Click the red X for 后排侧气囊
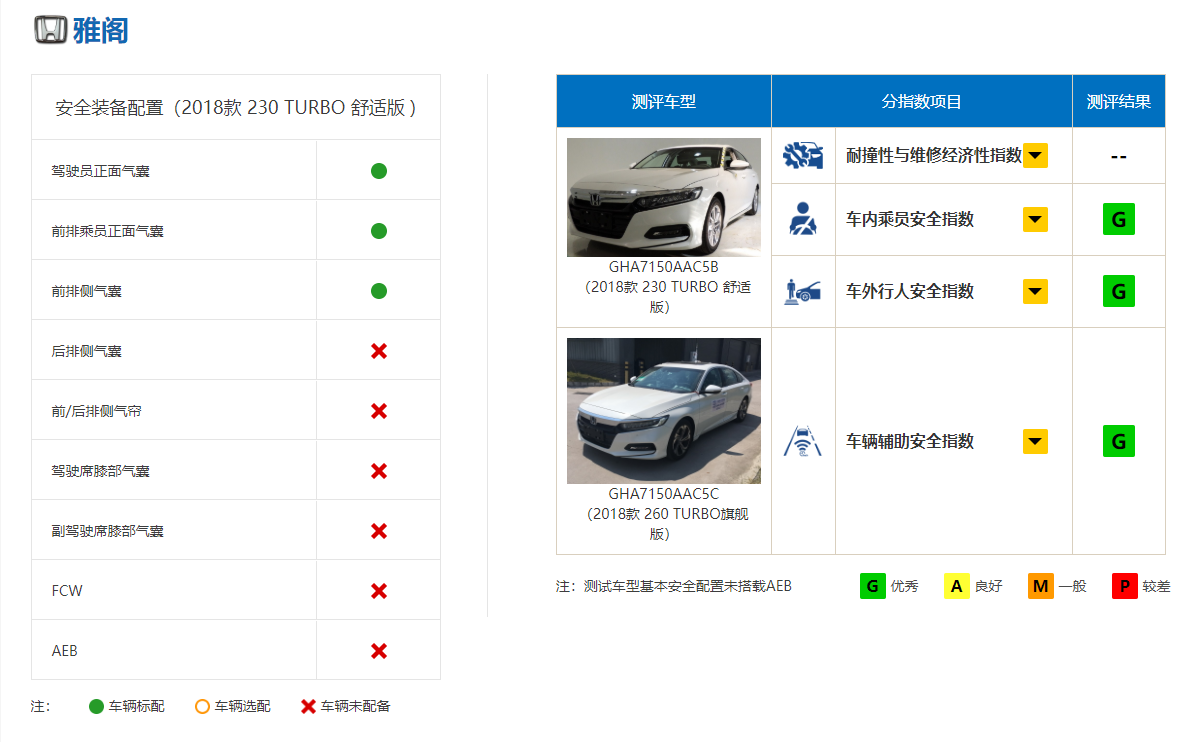This screenshot has width=1199, height=742. click(379, 351)
